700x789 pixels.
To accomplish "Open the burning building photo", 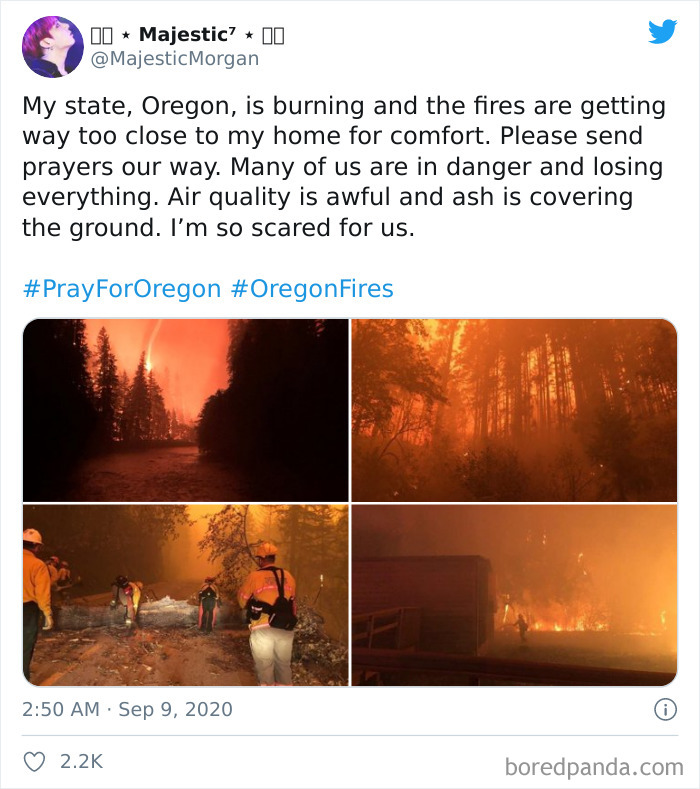I will point(514,595).
